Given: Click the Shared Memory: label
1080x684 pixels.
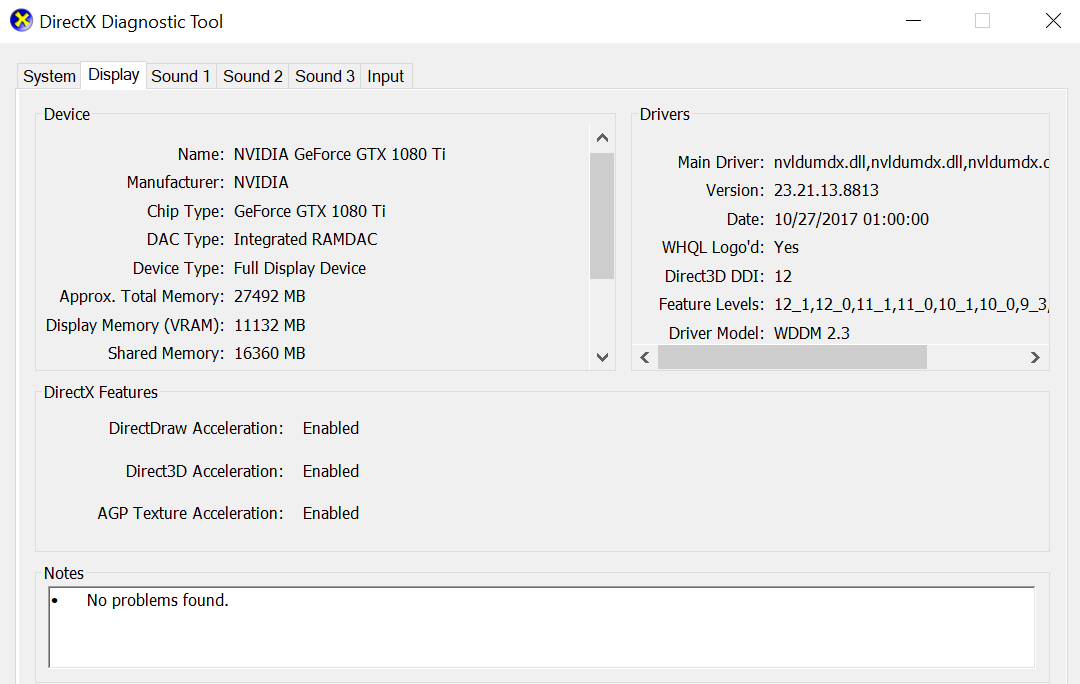Looking at the screenshot, I should [166, 353].
